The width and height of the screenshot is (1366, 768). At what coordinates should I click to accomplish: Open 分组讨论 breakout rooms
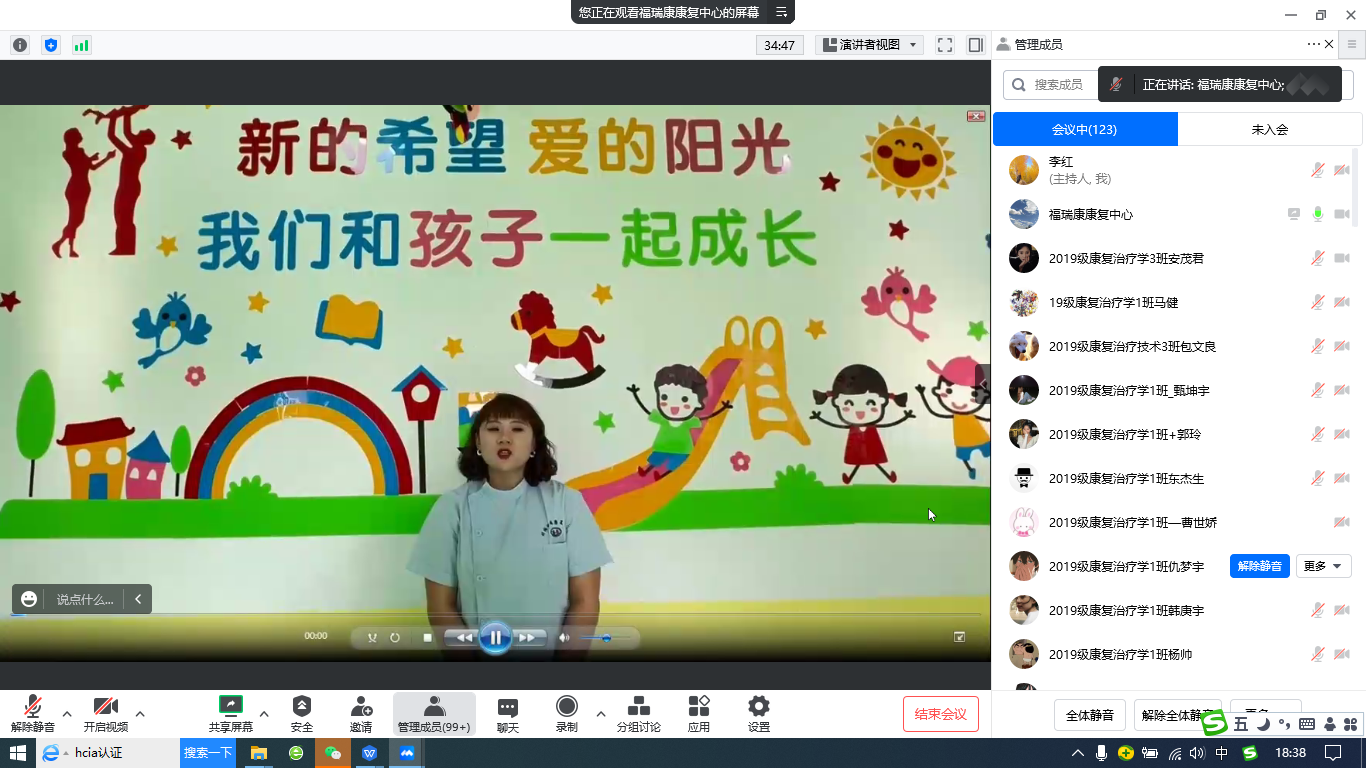coord(638,714)
